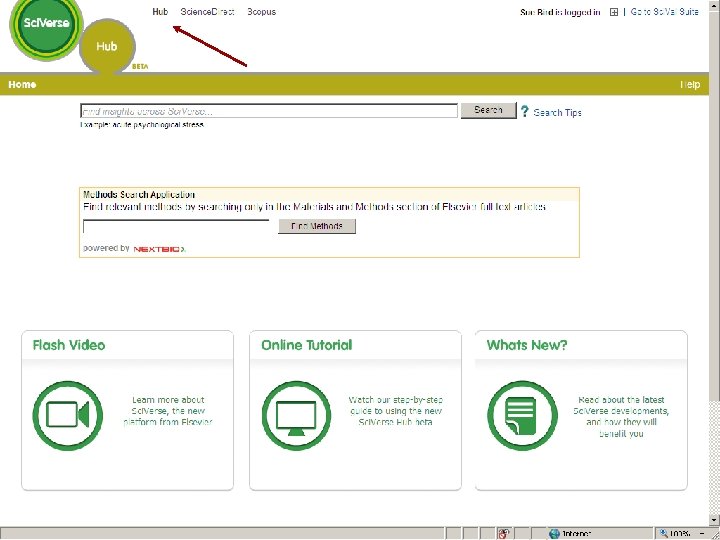Click the 'powered by' text
The image size is (720, 540).
[x=106, y=248]
